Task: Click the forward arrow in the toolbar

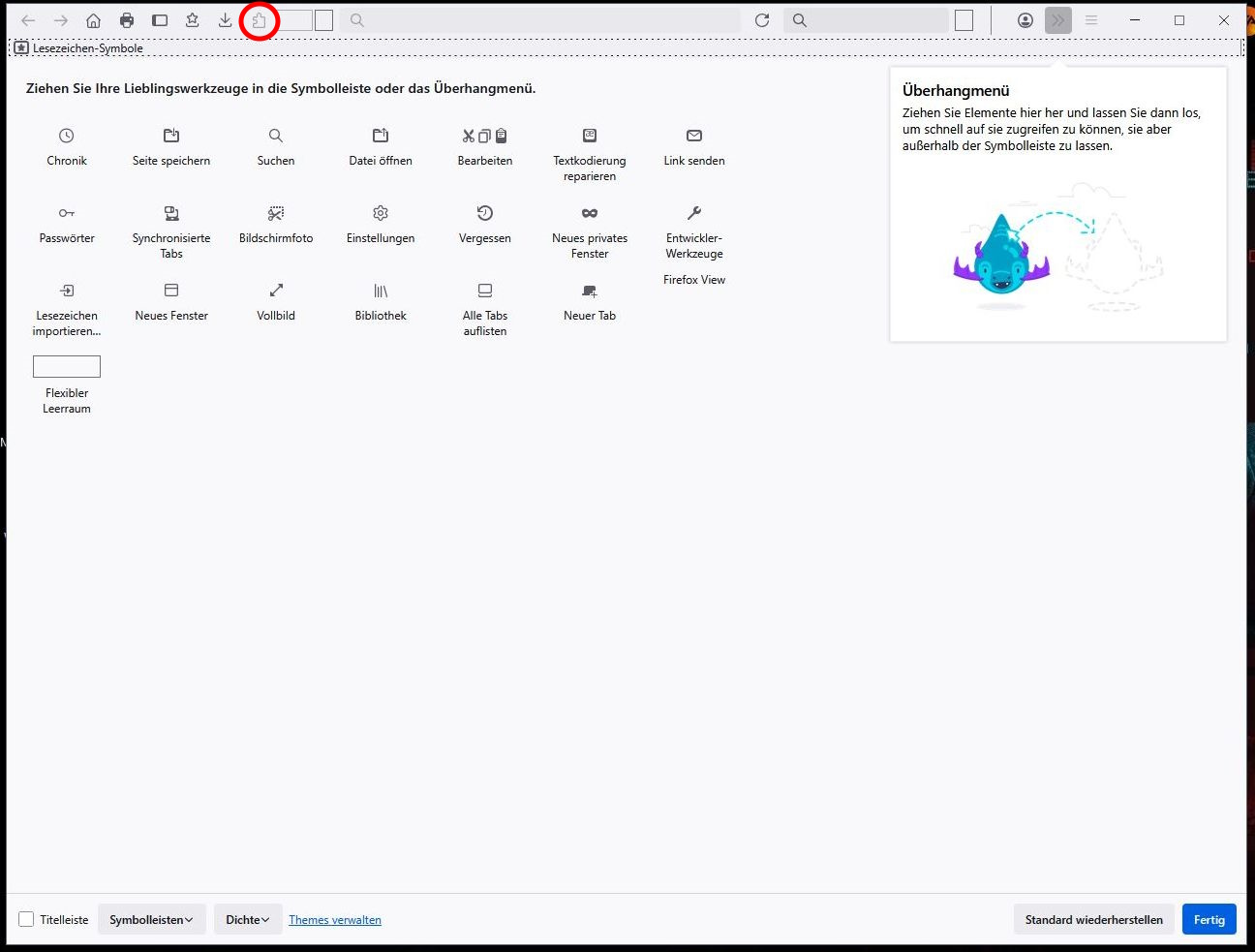Action: 61,20
